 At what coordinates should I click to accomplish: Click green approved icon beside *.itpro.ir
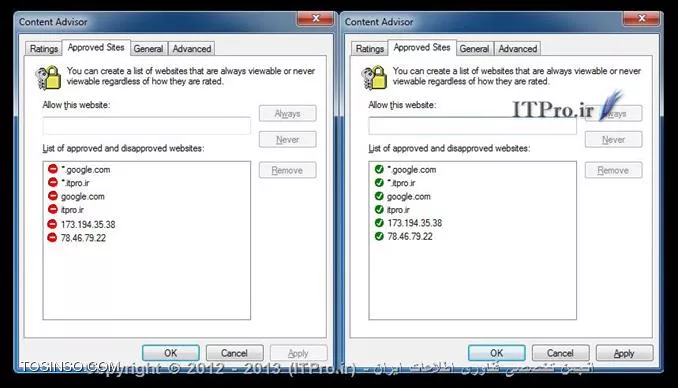[379, 183]
